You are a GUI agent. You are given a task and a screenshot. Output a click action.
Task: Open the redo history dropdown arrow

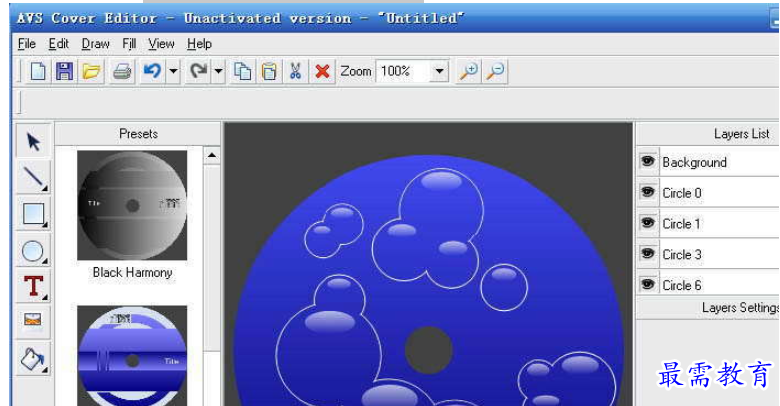(x=218, y=71)
